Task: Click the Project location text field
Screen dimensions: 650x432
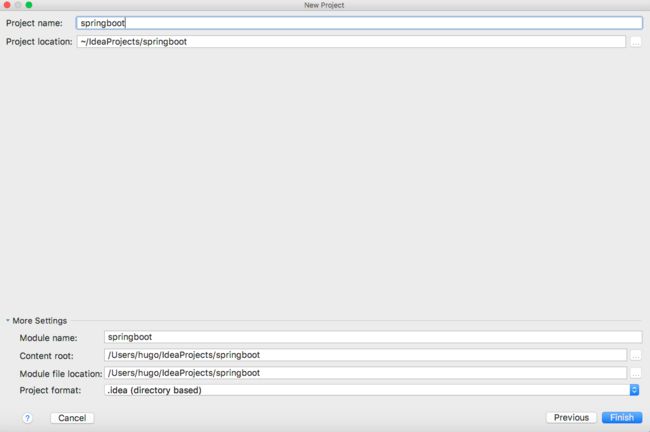Action: pos(351,41)
